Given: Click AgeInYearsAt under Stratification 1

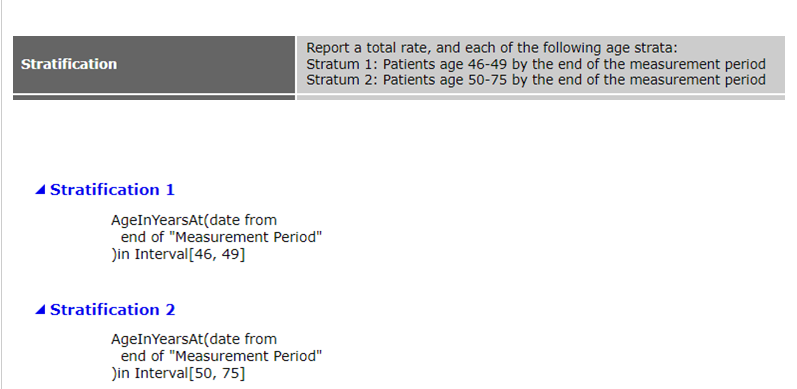Looking at the screenshot, I should 158,220.
